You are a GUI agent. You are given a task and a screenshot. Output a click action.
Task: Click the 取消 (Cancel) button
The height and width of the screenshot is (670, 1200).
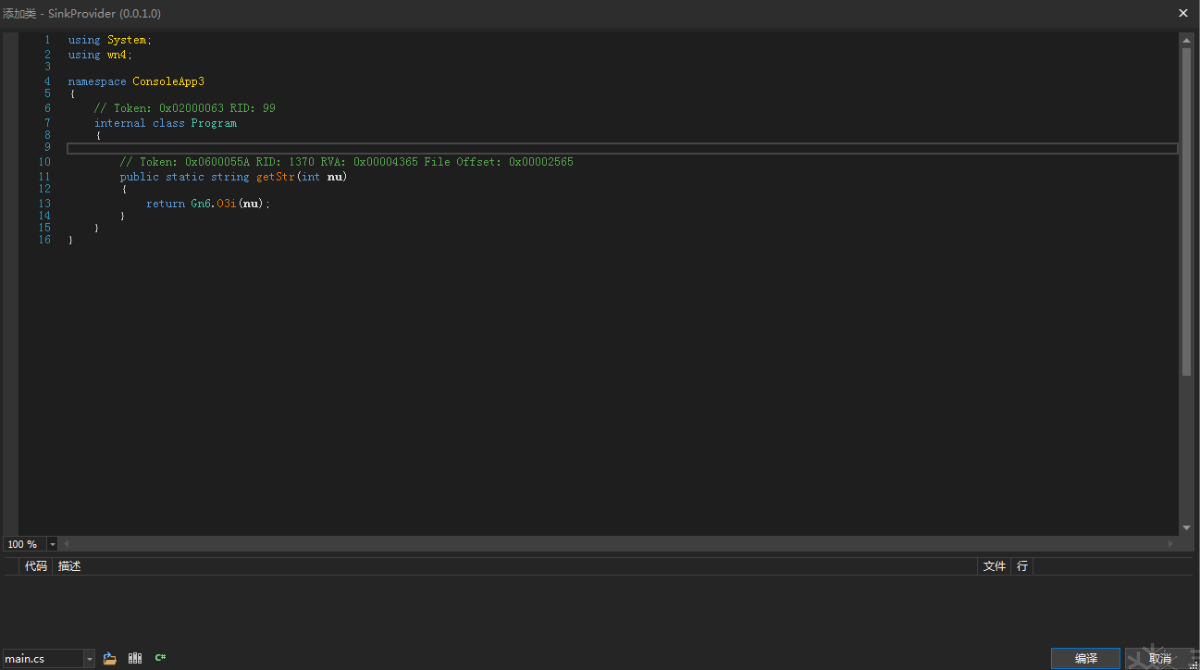click(1159, 658)
